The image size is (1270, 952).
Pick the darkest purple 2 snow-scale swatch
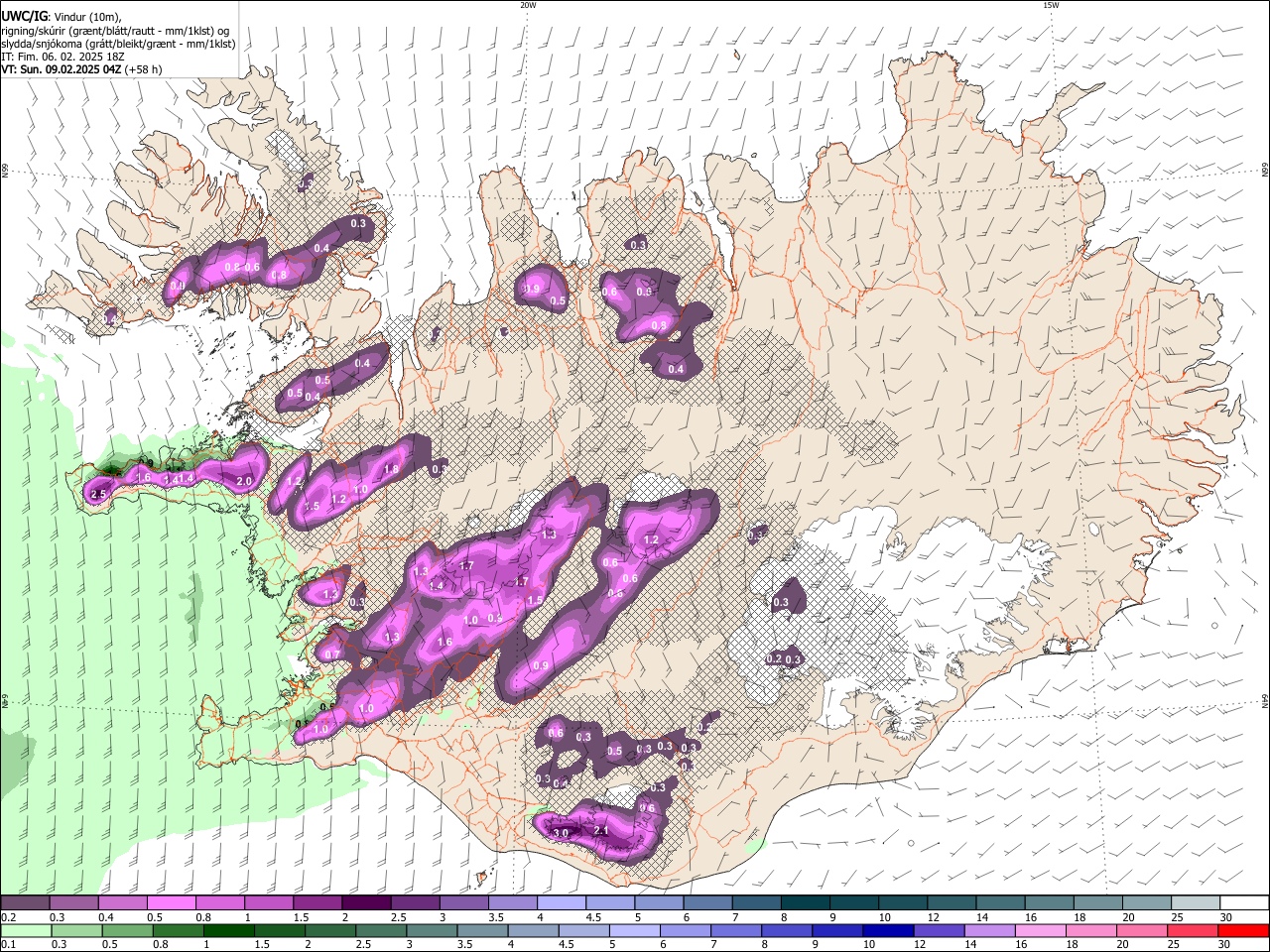coord(366,903)
